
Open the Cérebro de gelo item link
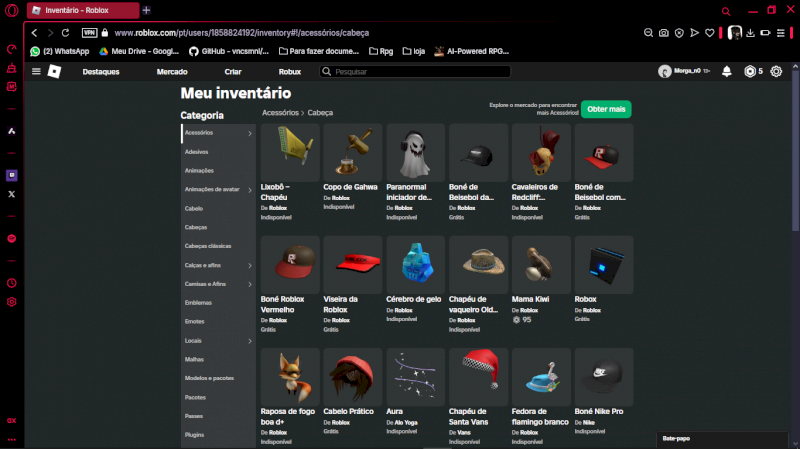[413, 300]
